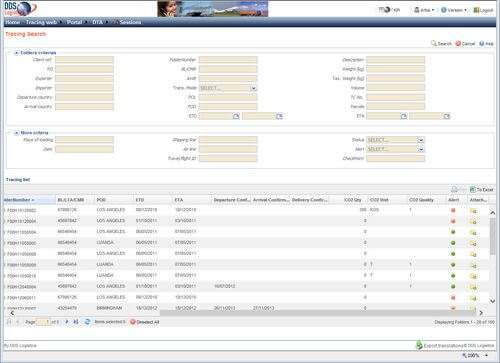Focus the Shipping line input field
Image resolution: width=500 pixels, height=363 pixels.
point(228,140)
